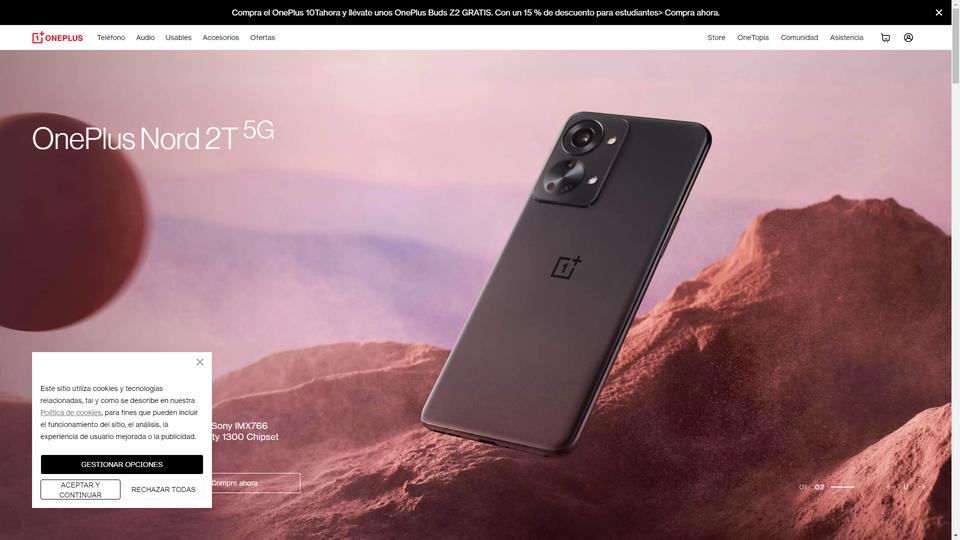Close the cookie notice with X

(x=200, y=362)
